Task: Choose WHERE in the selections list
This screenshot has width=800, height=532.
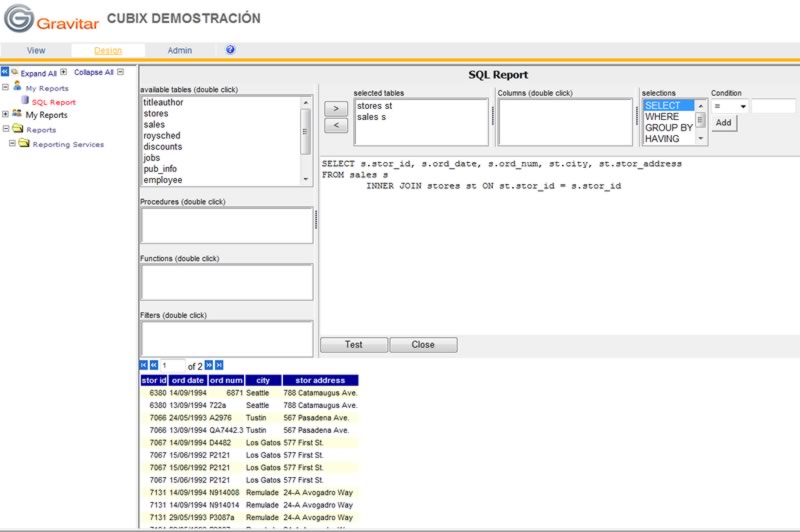Action: (668, 117)
